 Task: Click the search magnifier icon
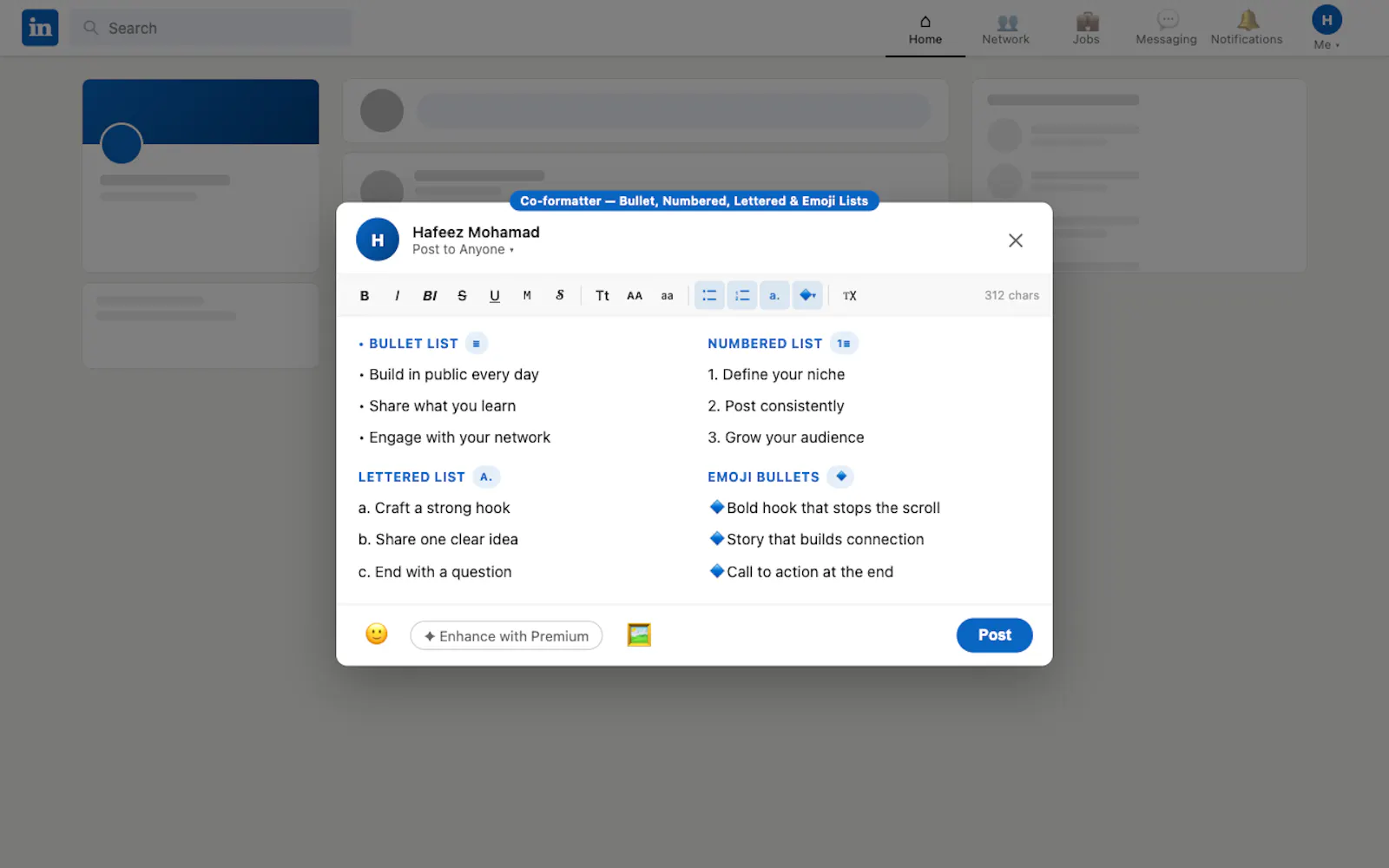pyautogui.click(x=90, y=28)
